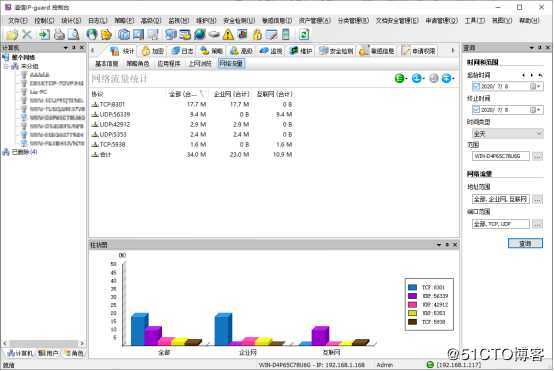Collapse the 未分组 group in the computer tree
Screen dimensions: 554x371
coord(6,66)
